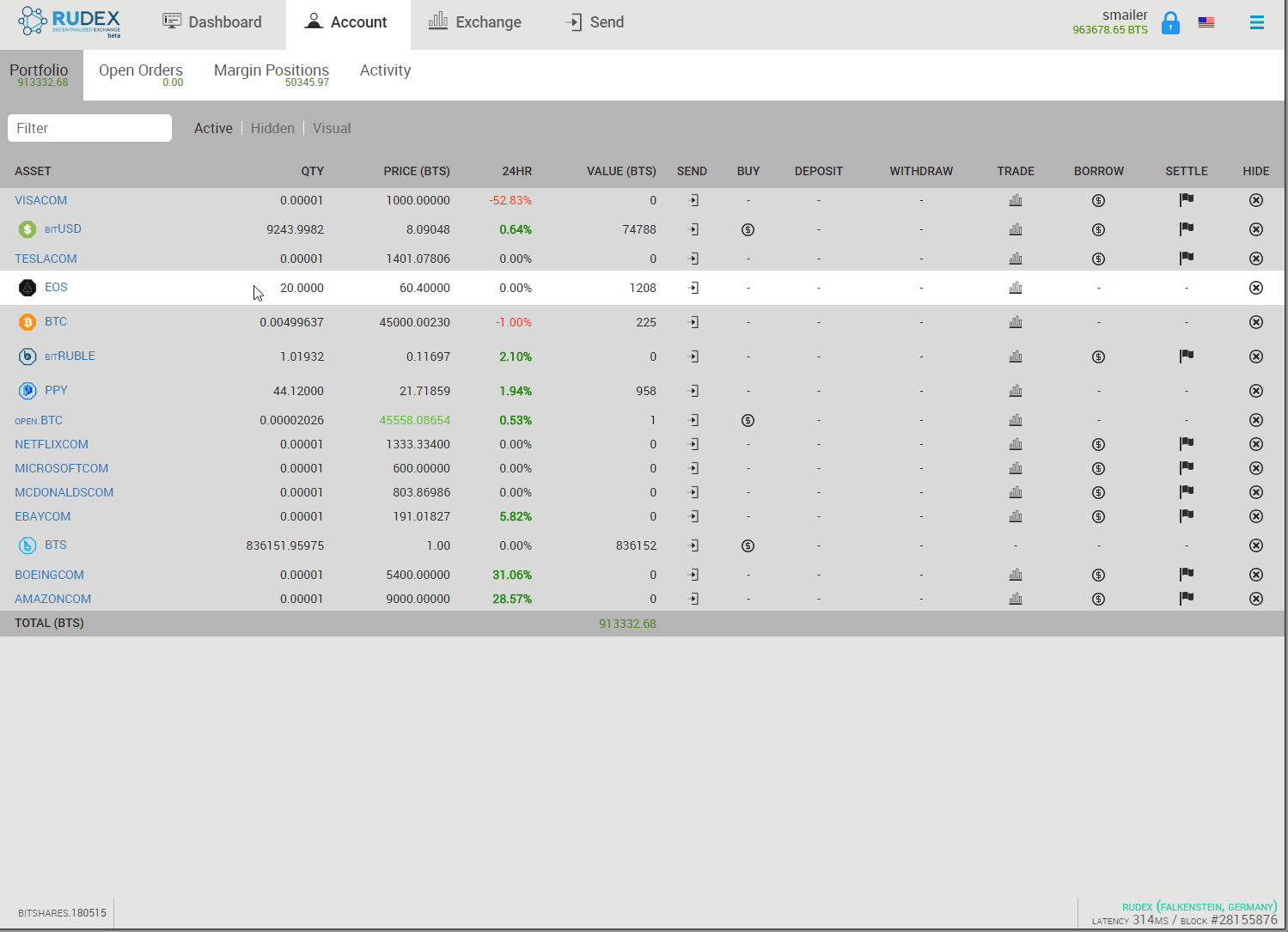Hide the BTS asset
1288x932 pixels.
point(1256,545)
